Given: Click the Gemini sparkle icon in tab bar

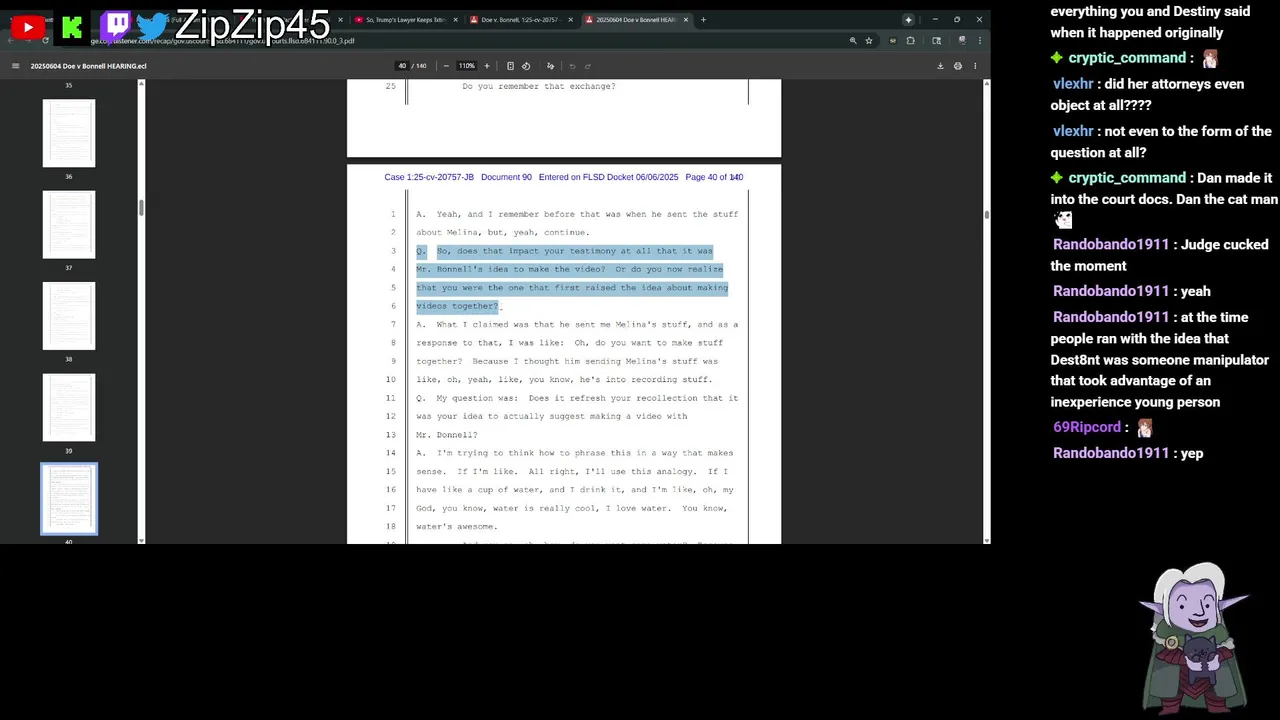Looking at the screenshot, I should click(908, 20).
